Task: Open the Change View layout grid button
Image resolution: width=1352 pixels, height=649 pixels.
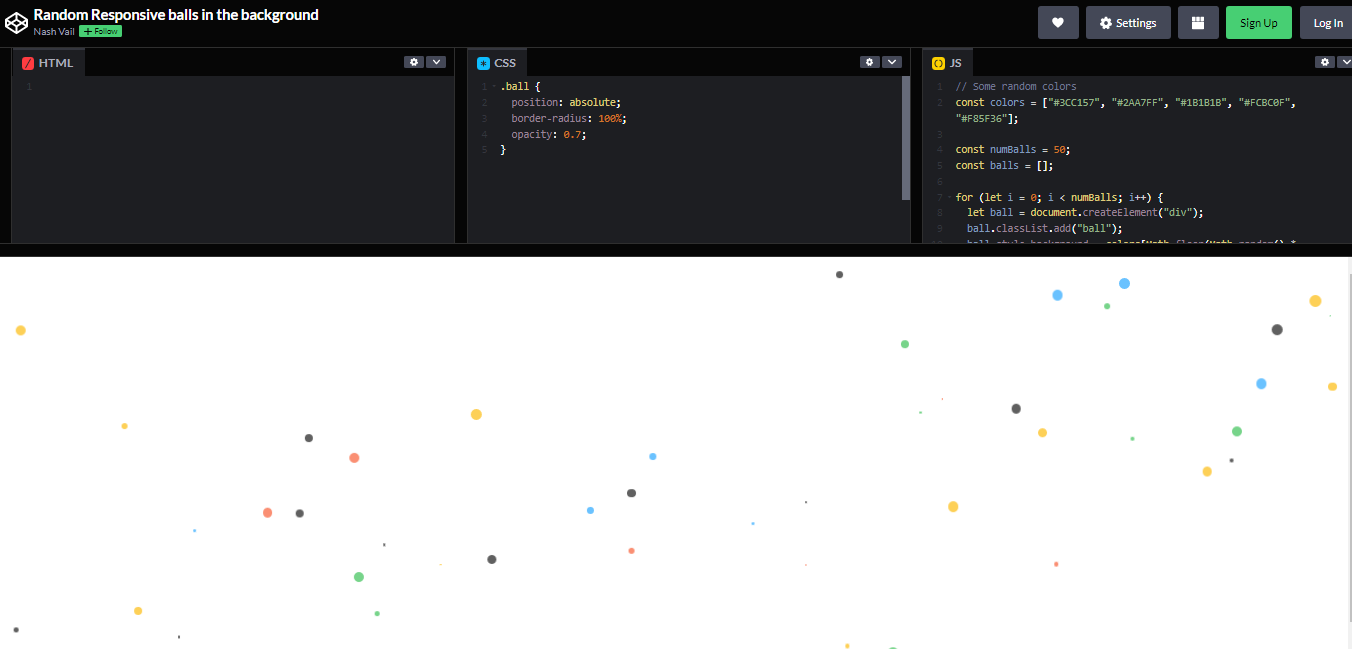Action: [1198, 23]
